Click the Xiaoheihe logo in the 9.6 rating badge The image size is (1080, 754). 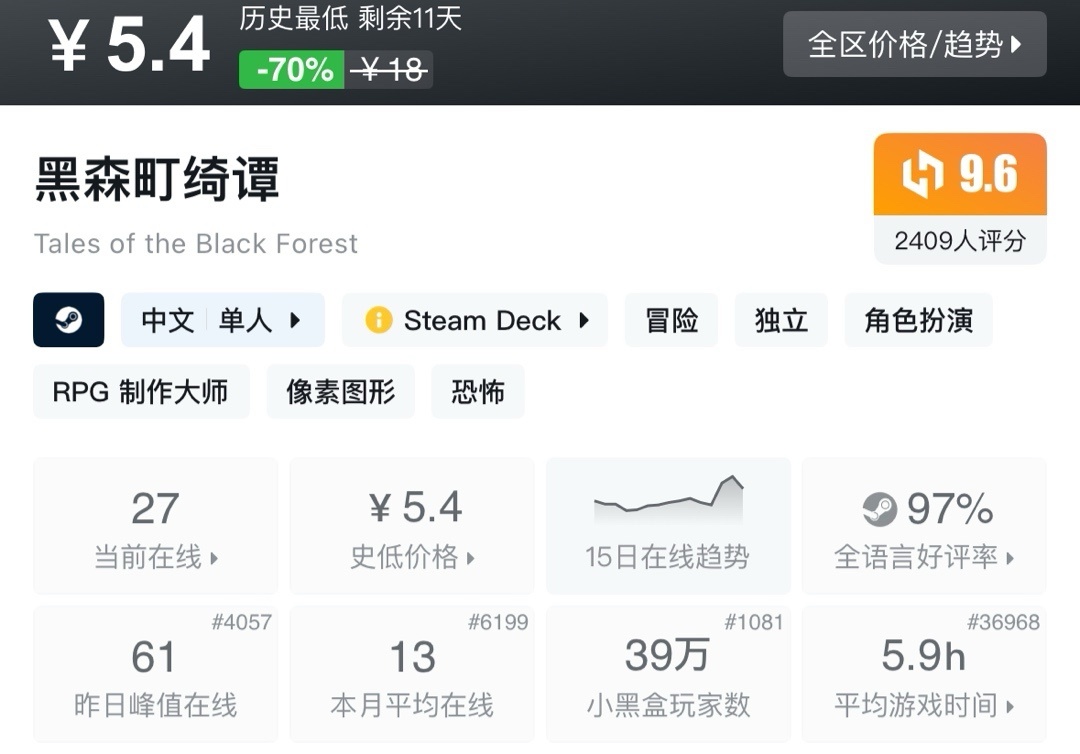pyautogui.click(x=922, y=175)
